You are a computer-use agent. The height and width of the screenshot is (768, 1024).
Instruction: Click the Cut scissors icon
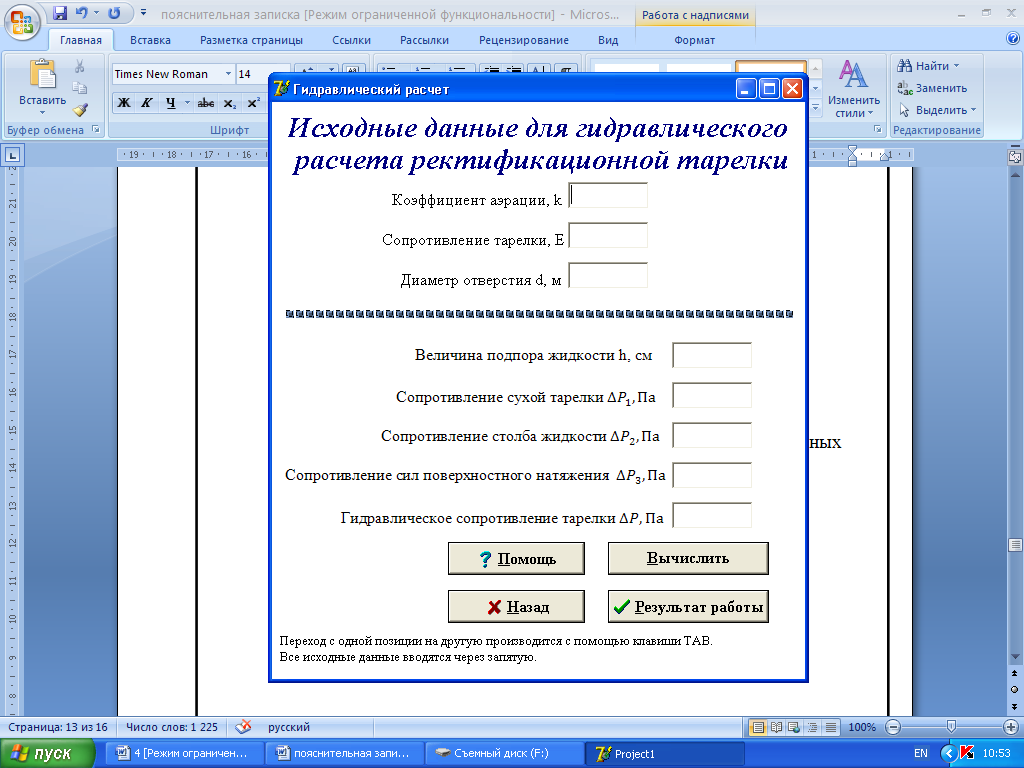[80, 66]
